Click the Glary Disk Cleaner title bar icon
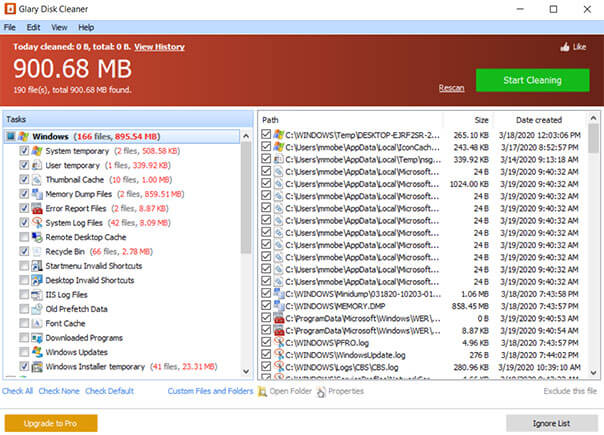 click(x=10, y=9)
